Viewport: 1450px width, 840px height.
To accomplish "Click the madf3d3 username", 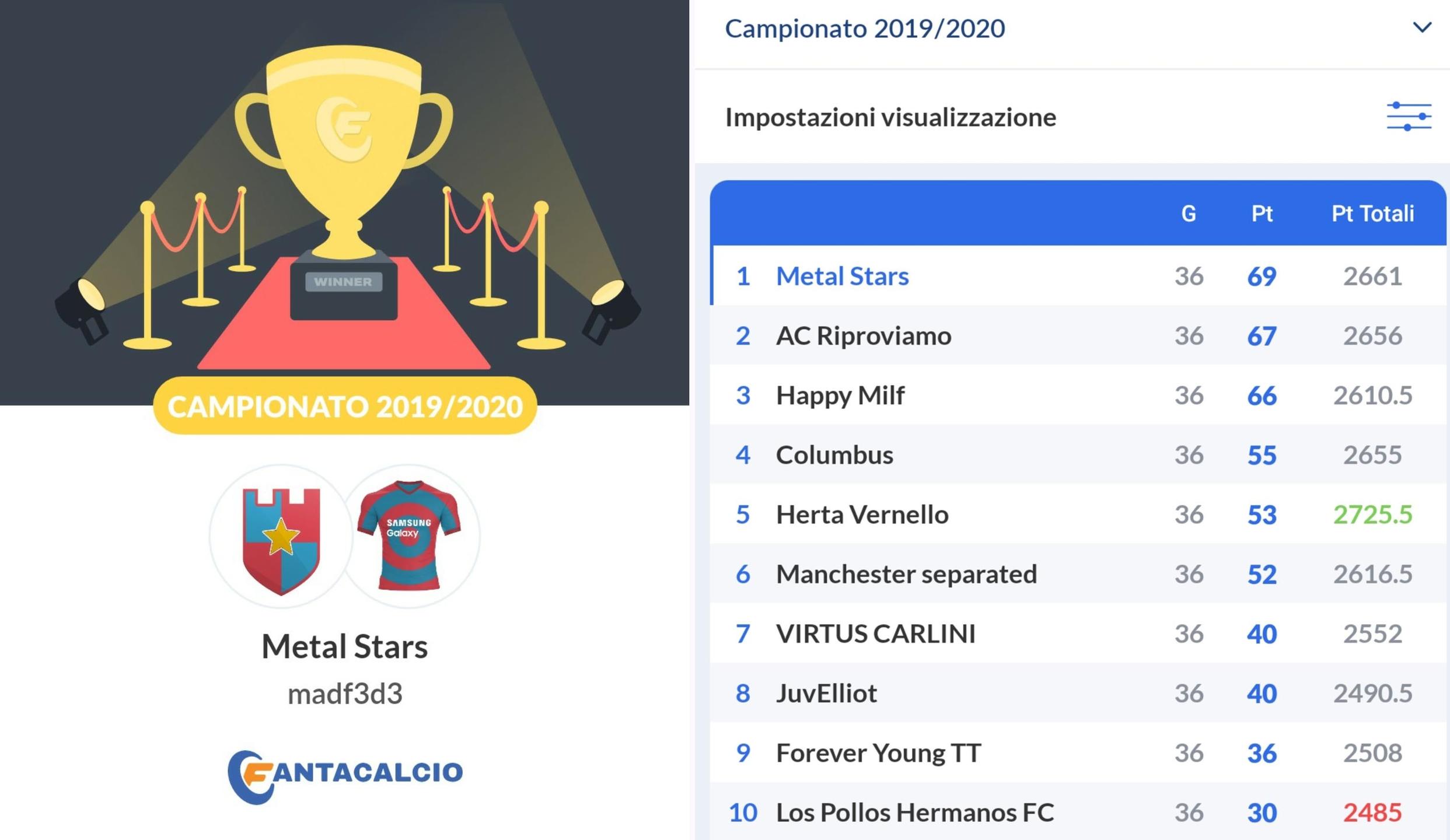I will pos(345,694).
